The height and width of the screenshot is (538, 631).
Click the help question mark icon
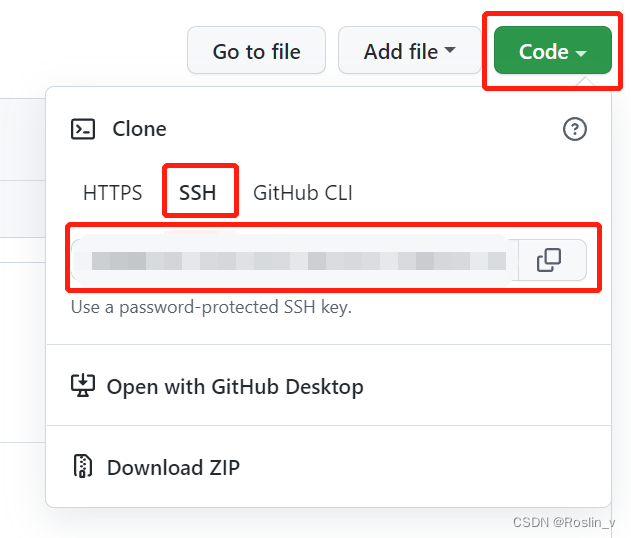(x=575, y=129)
